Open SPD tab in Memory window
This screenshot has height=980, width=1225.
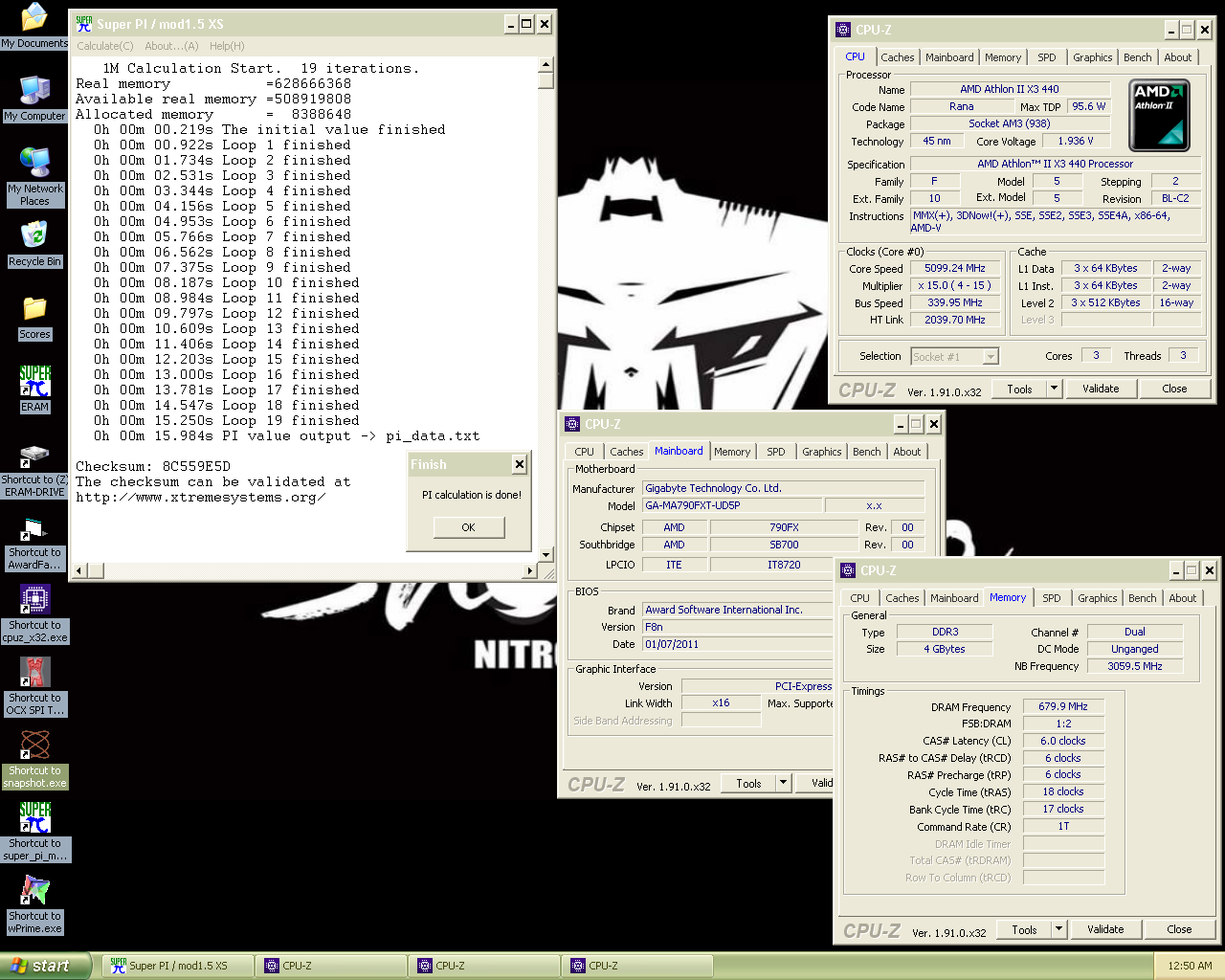[x=1052, y=598]
